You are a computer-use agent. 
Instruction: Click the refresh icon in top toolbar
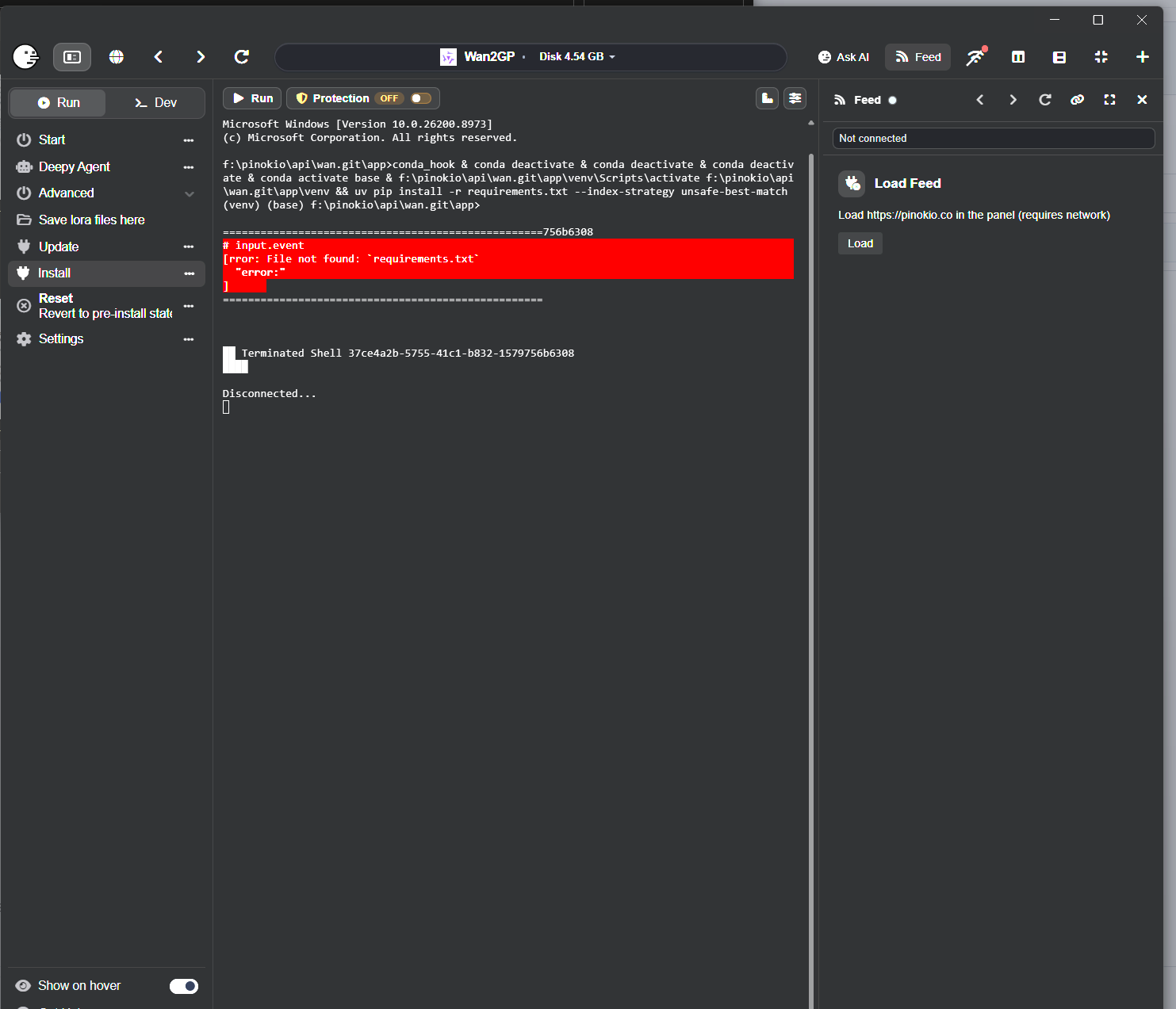tap(242, 57)
